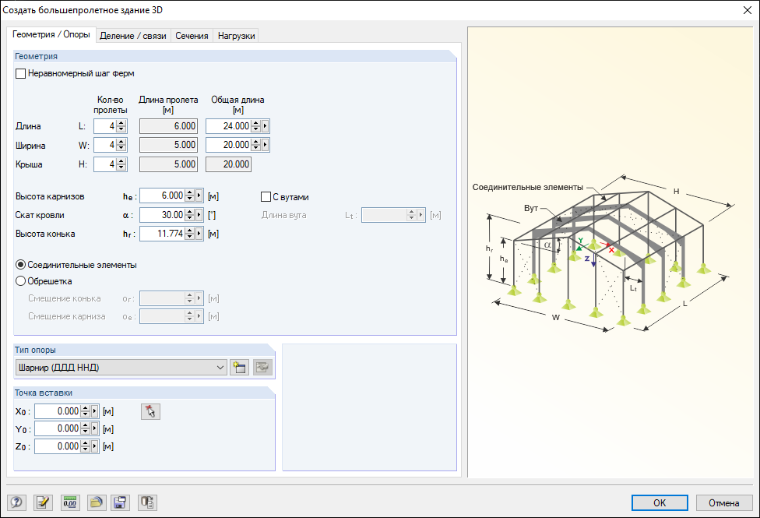Expand arrow menu beside total length 24.000
Viewport: 760px width, 518px height.
pyautogui.click(x=265, y=126)
